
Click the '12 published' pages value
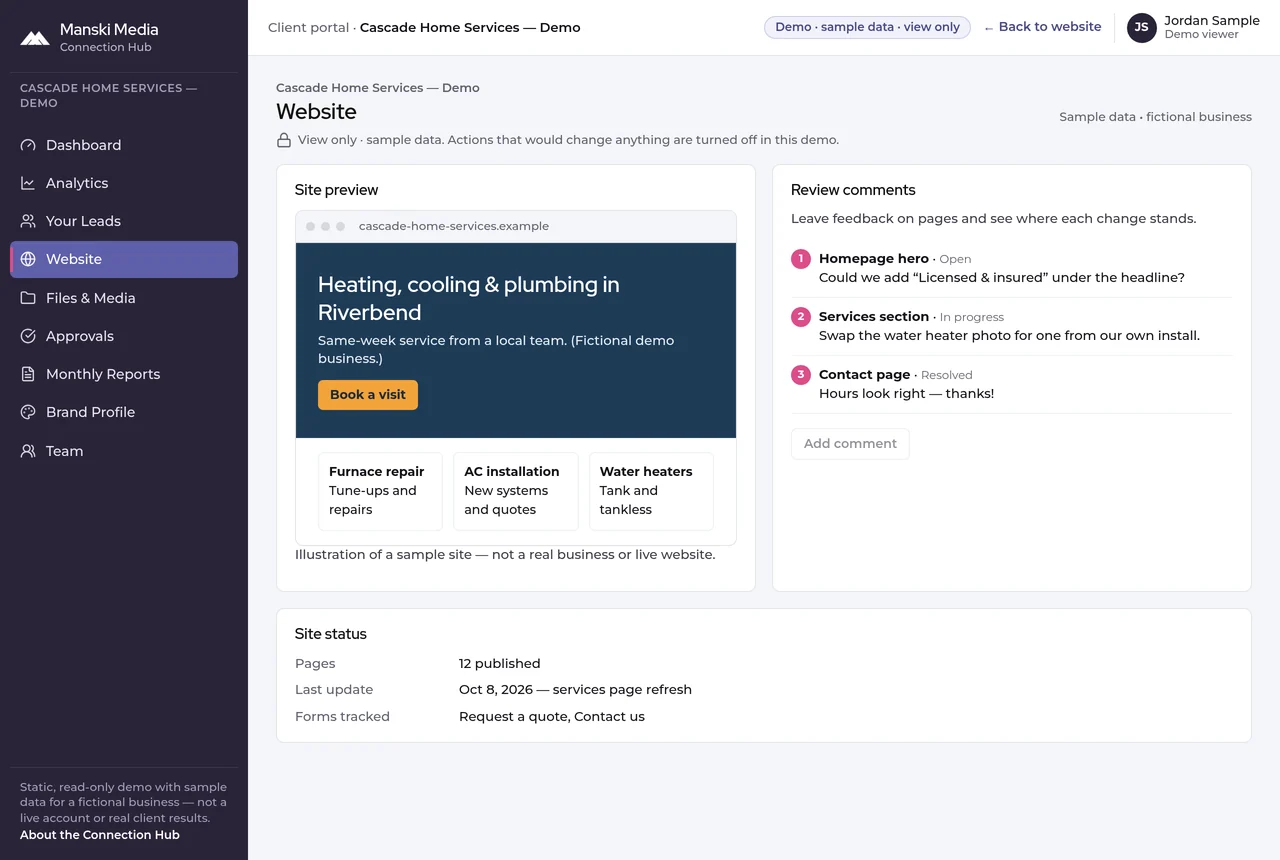click(x=500, y=664)
